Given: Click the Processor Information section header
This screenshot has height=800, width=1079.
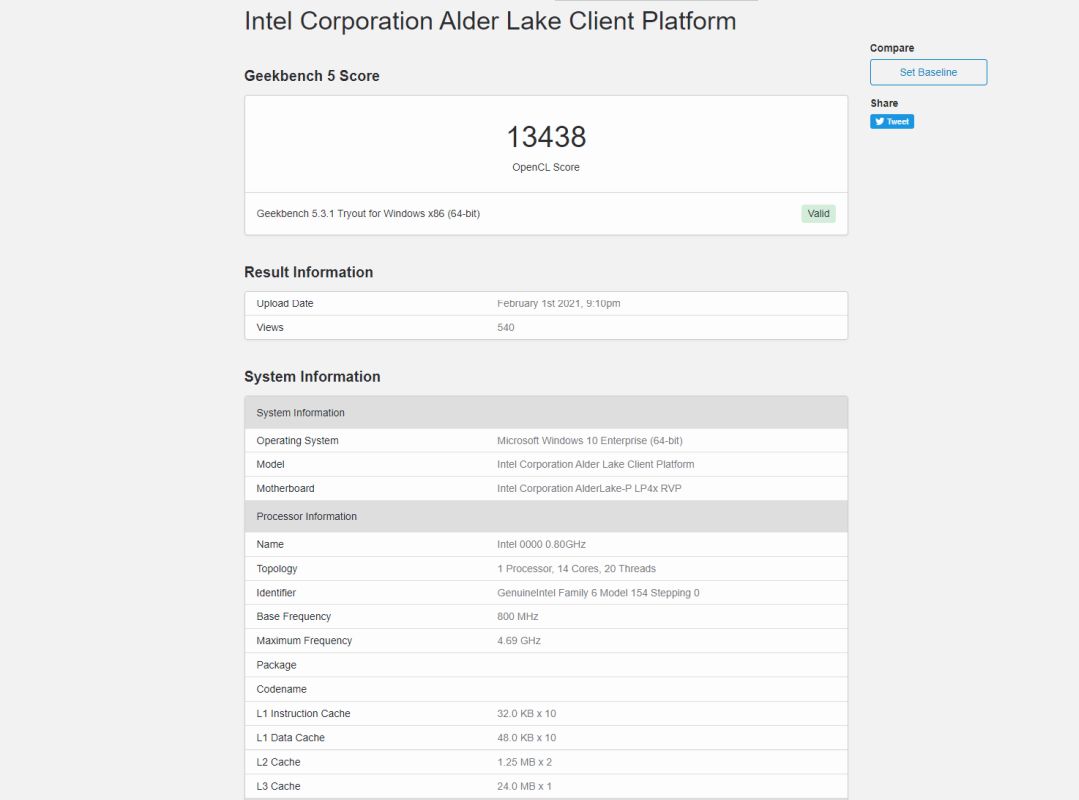Looking at the screenshot, I should click(x=546, y=516).
